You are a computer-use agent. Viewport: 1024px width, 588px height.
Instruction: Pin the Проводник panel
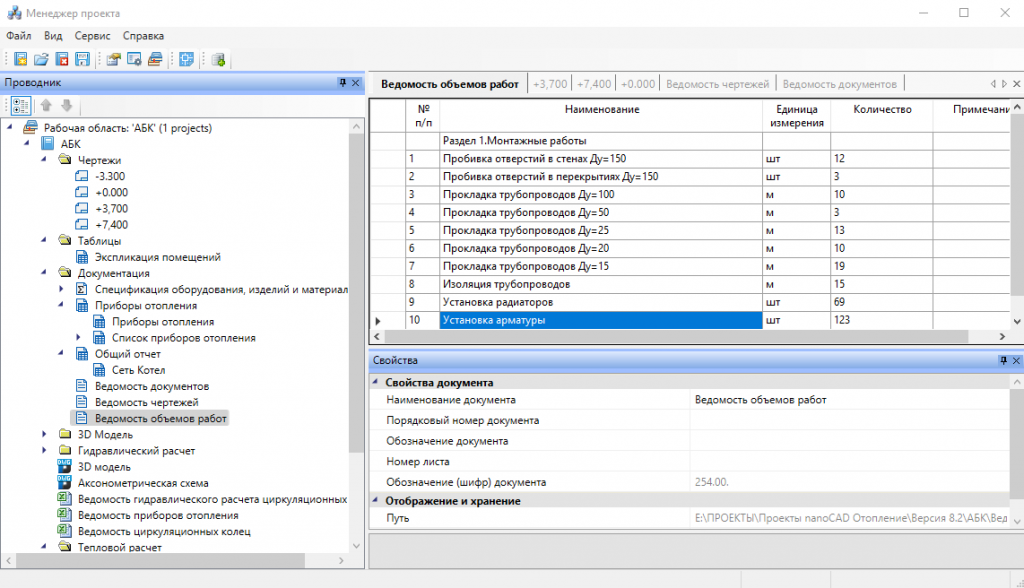point(343,82)
